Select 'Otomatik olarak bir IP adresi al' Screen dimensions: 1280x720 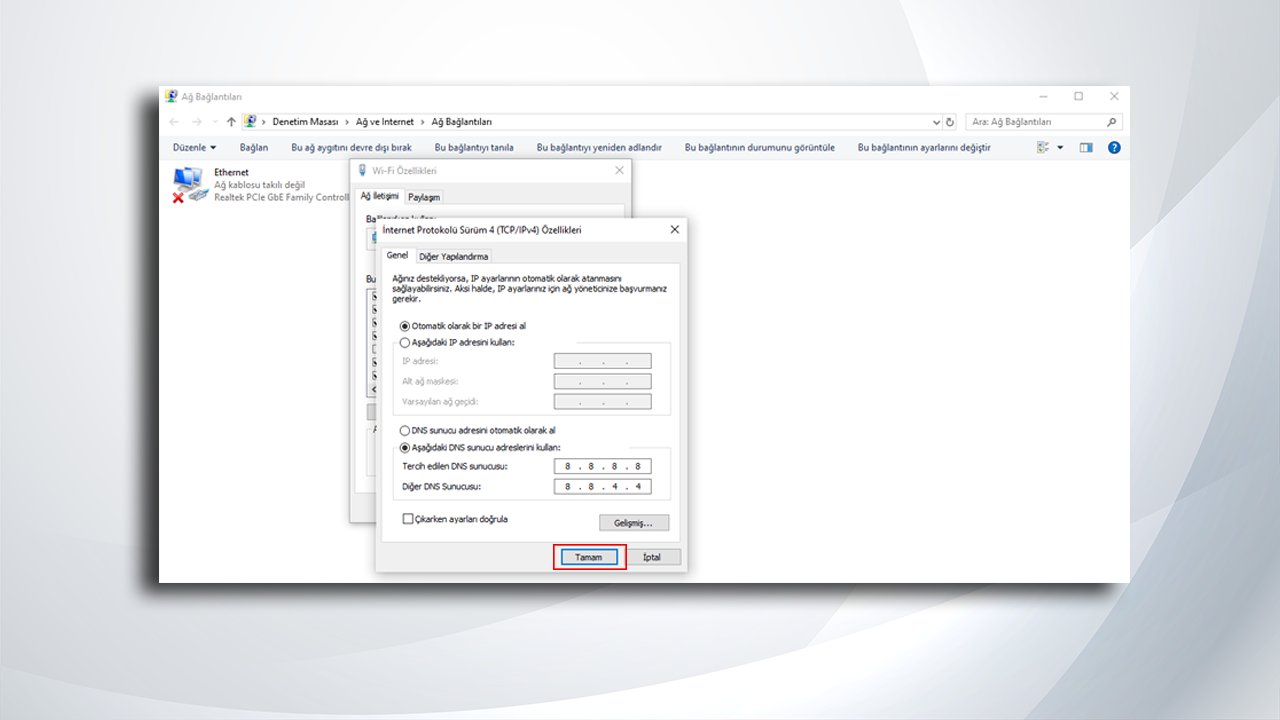pos(404,326)
